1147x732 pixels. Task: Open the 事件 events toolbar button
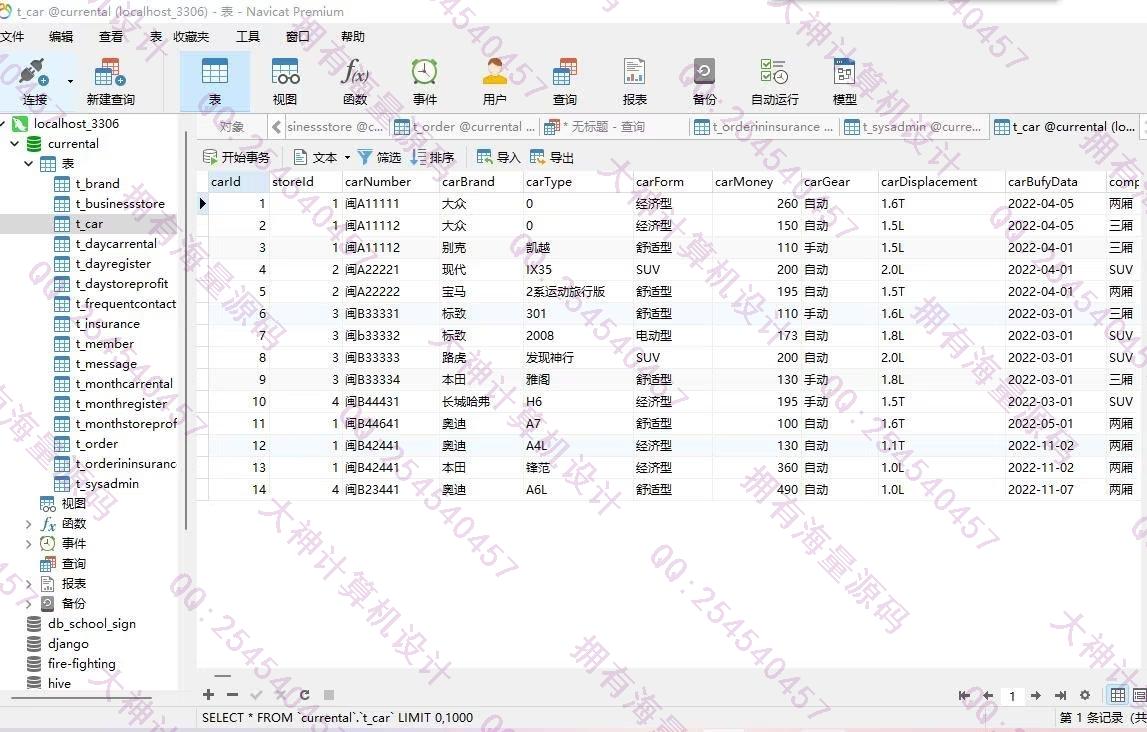[424, 82]
